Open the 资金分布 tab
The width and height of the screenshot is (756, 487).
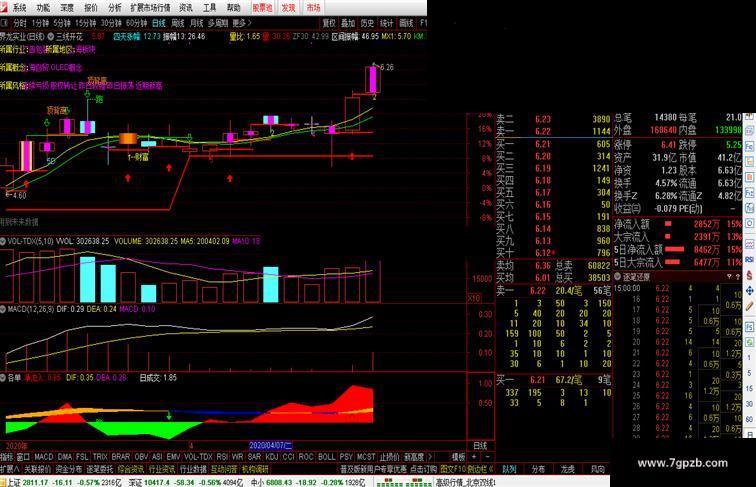click(x=68, y=469)
